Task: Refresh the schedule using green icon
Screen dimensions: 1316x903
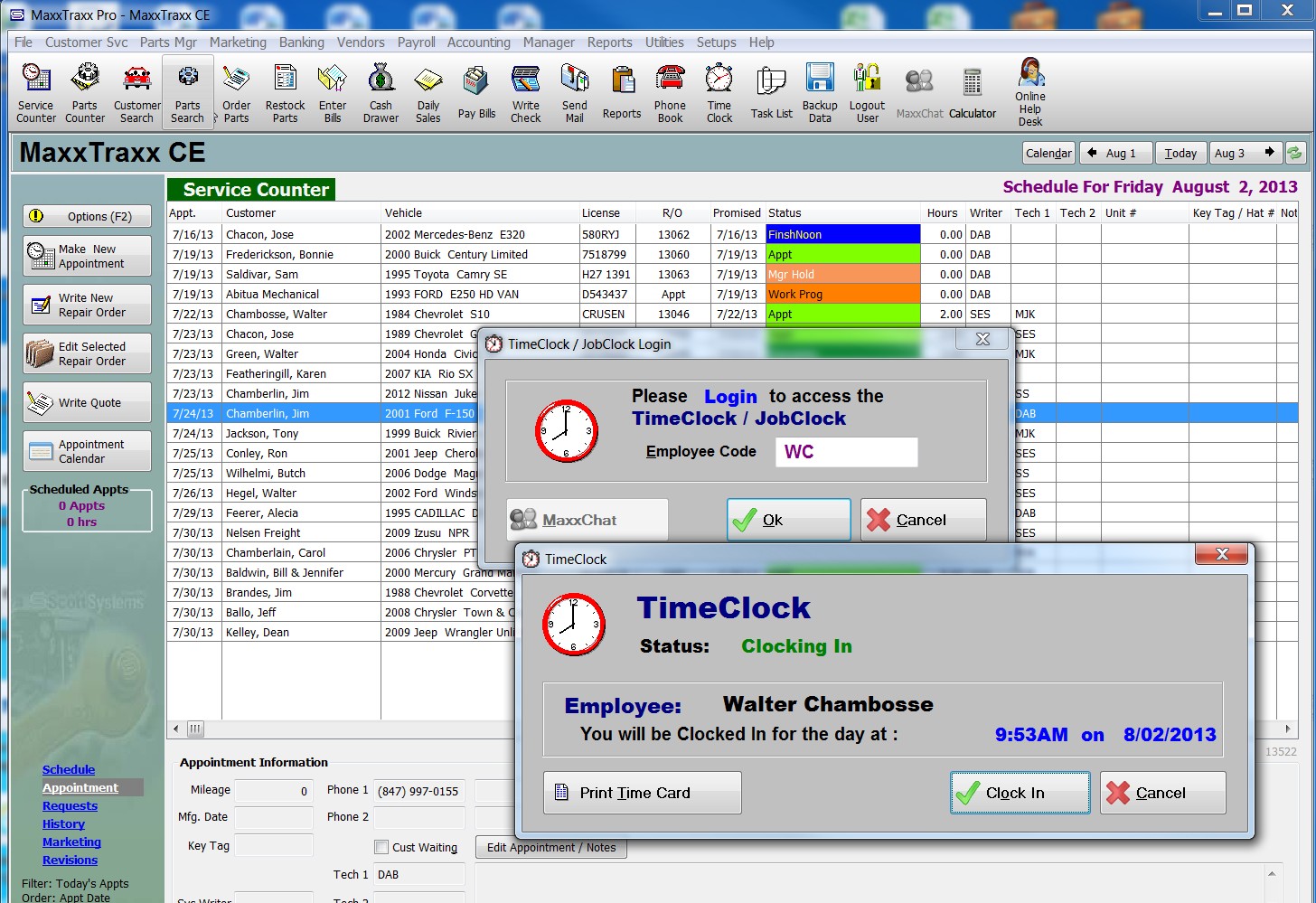Action: [x=1295, y=153]
